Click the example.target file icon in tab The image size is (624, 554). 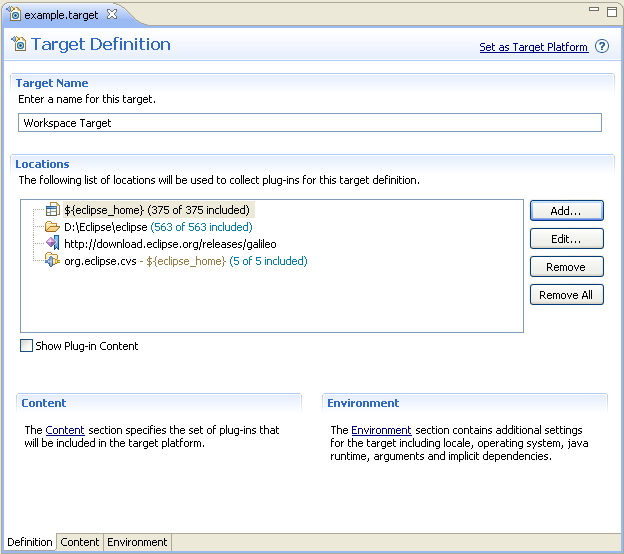tap(15, 14)
